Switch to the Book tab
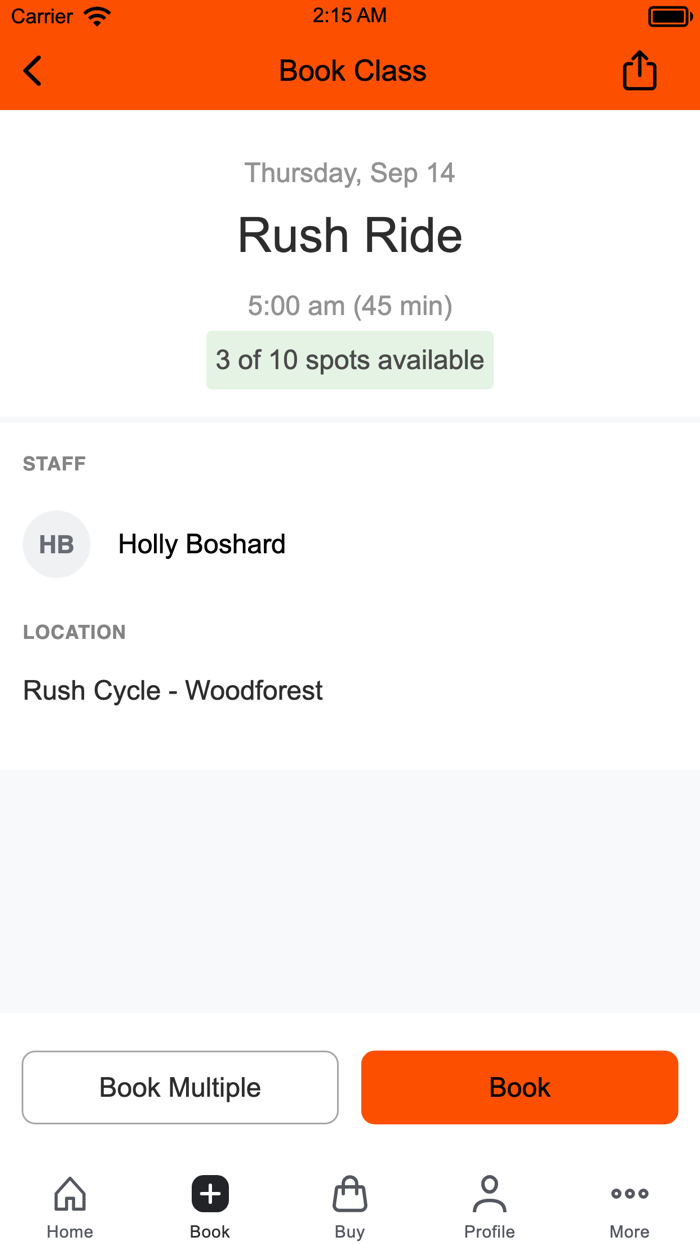This screenshot has height=1244, width=700. coord(209,1205)
